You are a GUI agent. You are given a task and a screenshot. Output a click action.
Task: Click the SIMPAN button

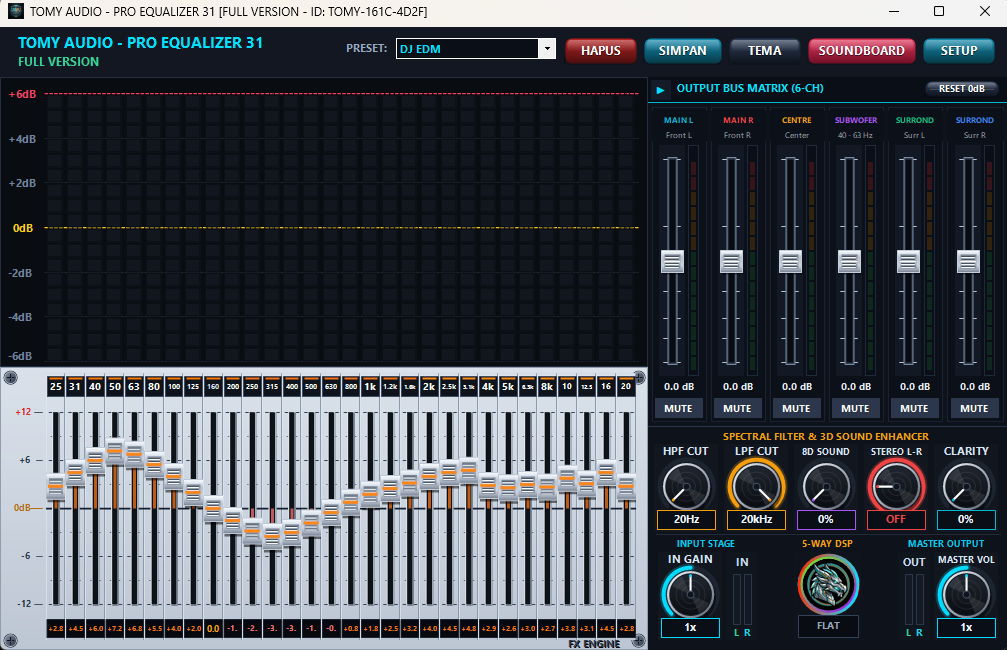coord(682,51)
